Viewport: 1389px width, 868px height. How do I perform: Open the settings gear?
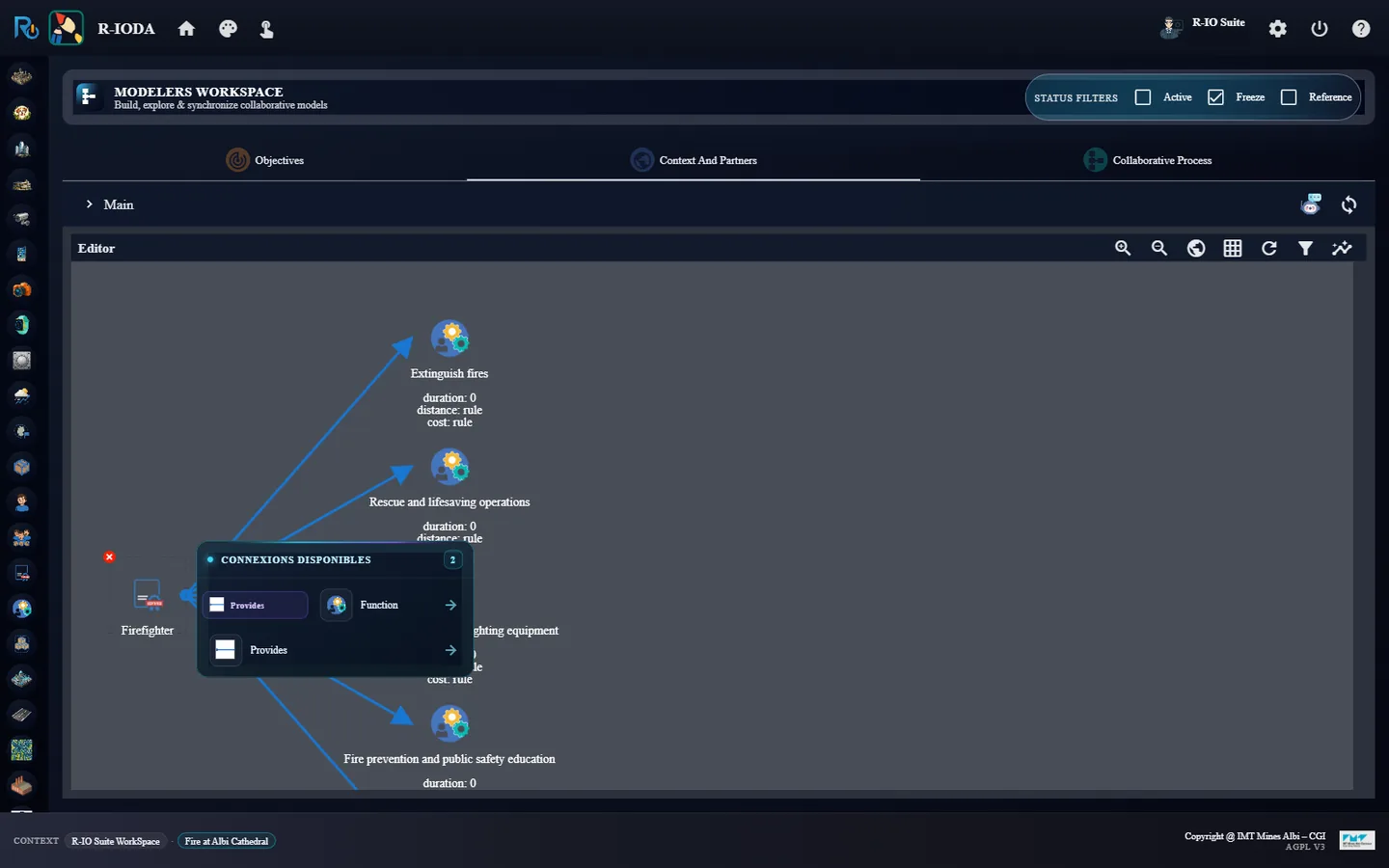pyautogui.click(x=1278, y=29)
